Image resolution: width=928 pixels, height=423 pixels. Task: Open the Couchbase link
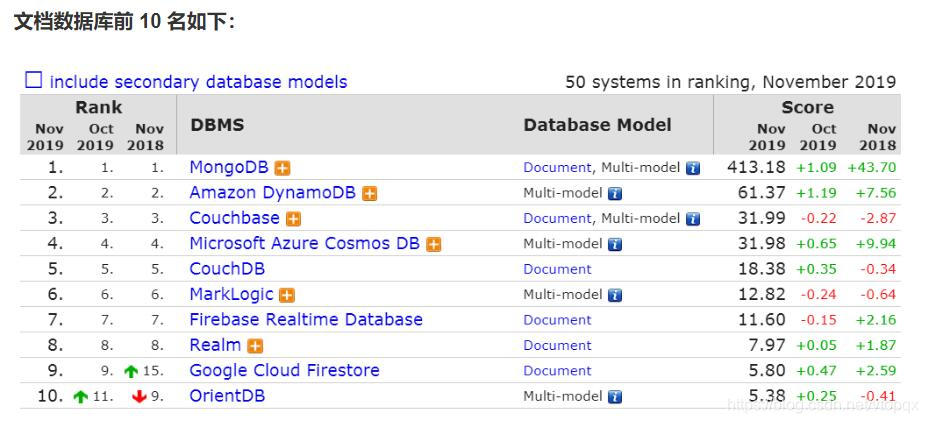[x=234, y=218]
